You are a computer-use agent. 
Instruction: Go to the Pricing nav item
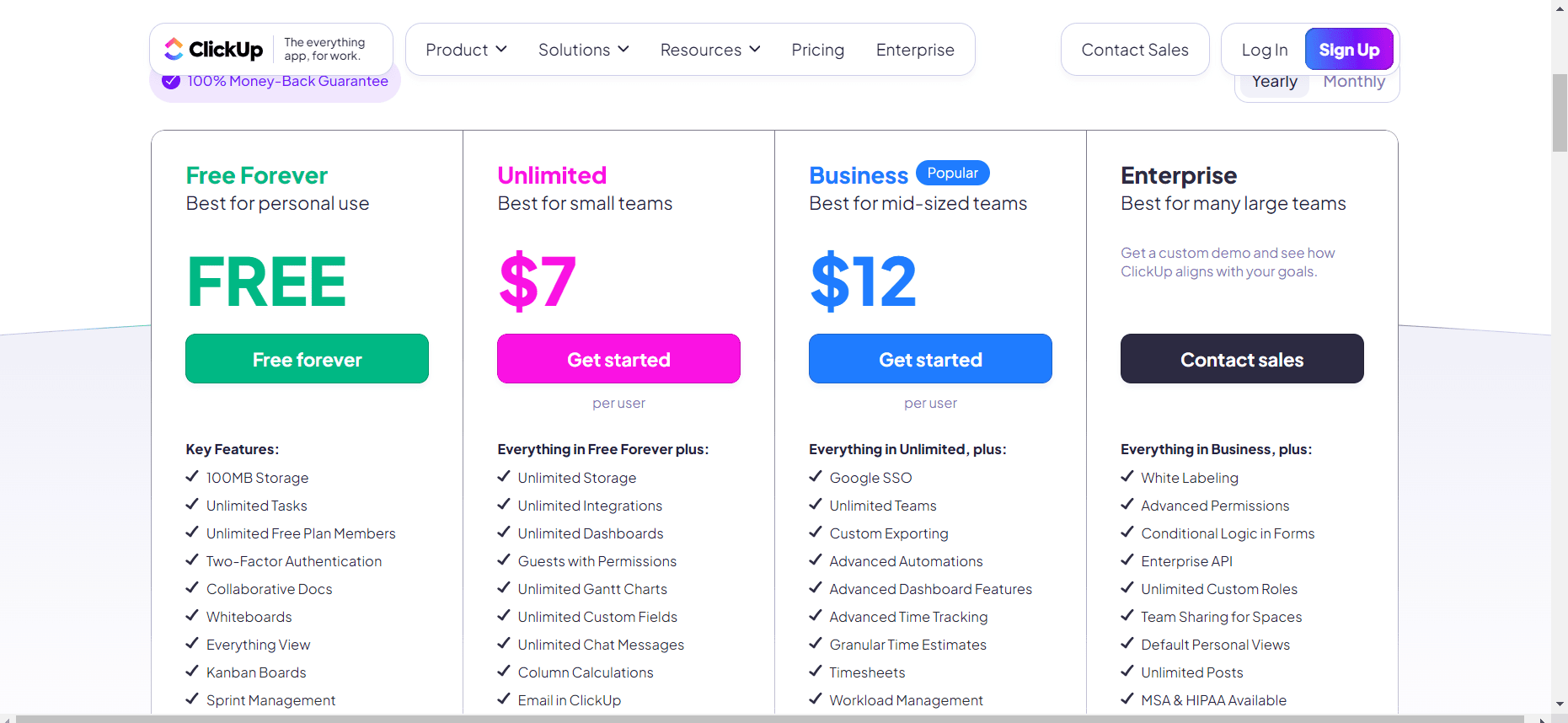tap(817, 50)
